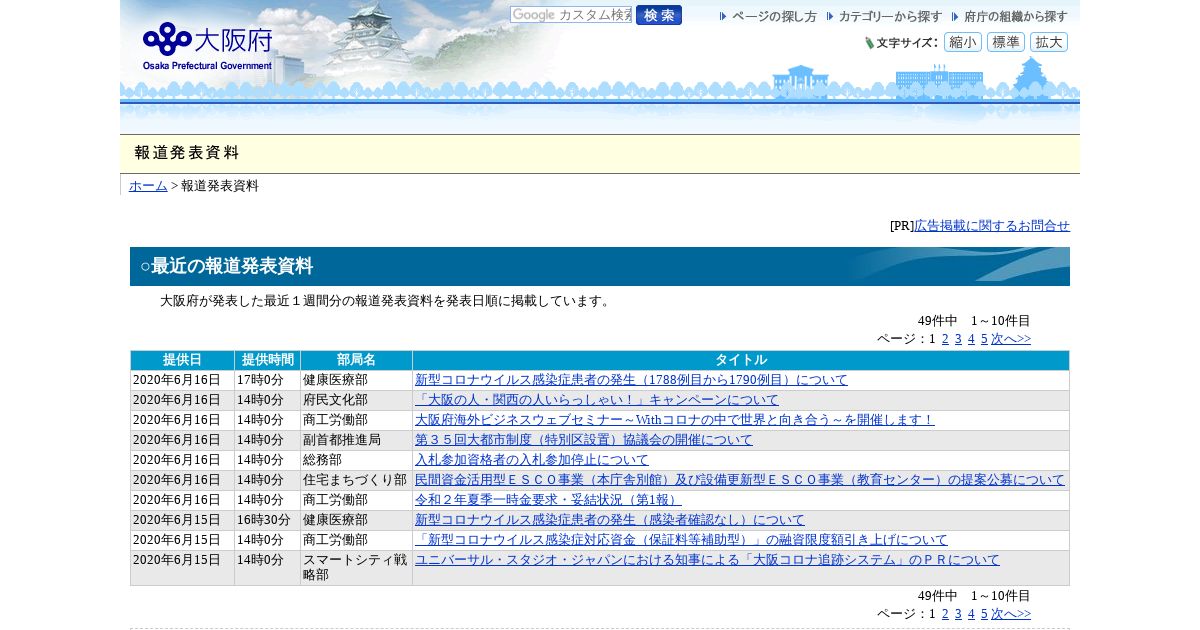Click the 部局名 column header

click(357, 360)
